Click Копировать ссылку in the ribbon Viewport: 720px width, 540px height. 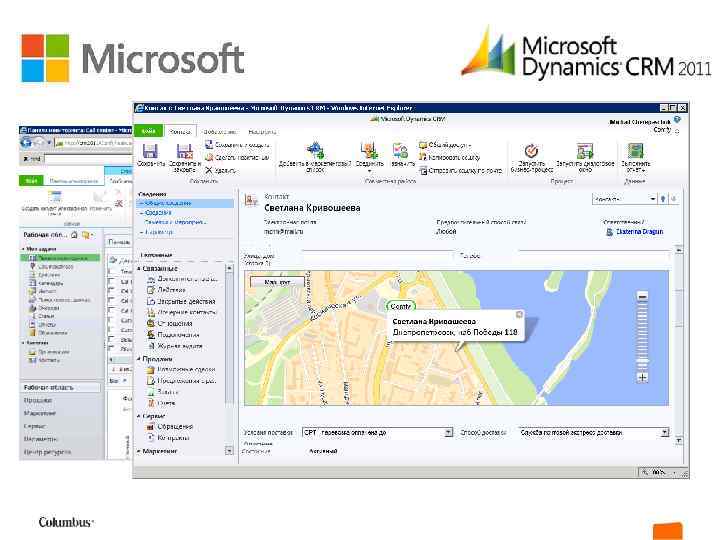450,157
